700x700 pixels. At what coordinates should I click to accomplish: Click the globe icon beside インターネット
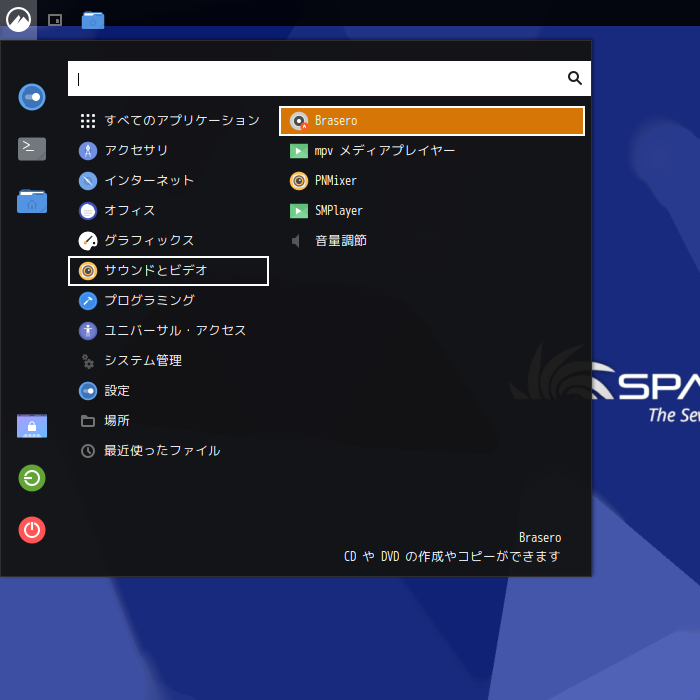[x=88, y=181]
